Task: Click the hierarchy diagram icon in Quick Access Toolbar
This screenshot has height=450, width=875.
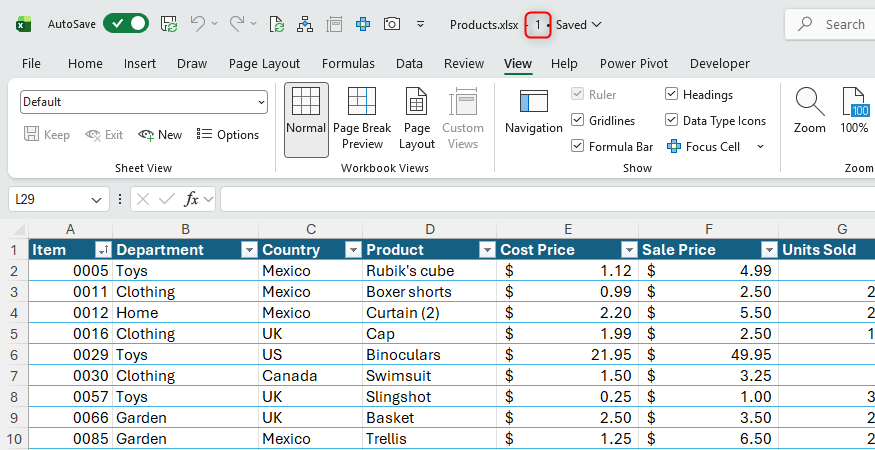Action: [305, 24]
